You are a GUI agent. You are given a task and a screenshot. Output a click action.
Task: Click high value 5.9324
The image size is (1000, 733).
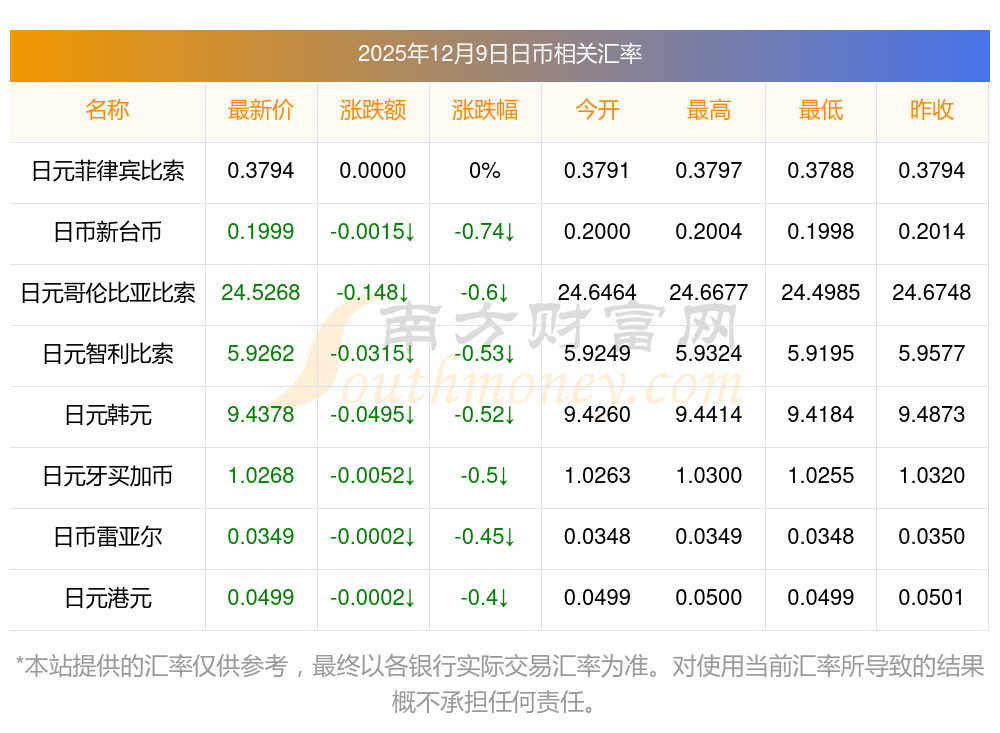709,353
